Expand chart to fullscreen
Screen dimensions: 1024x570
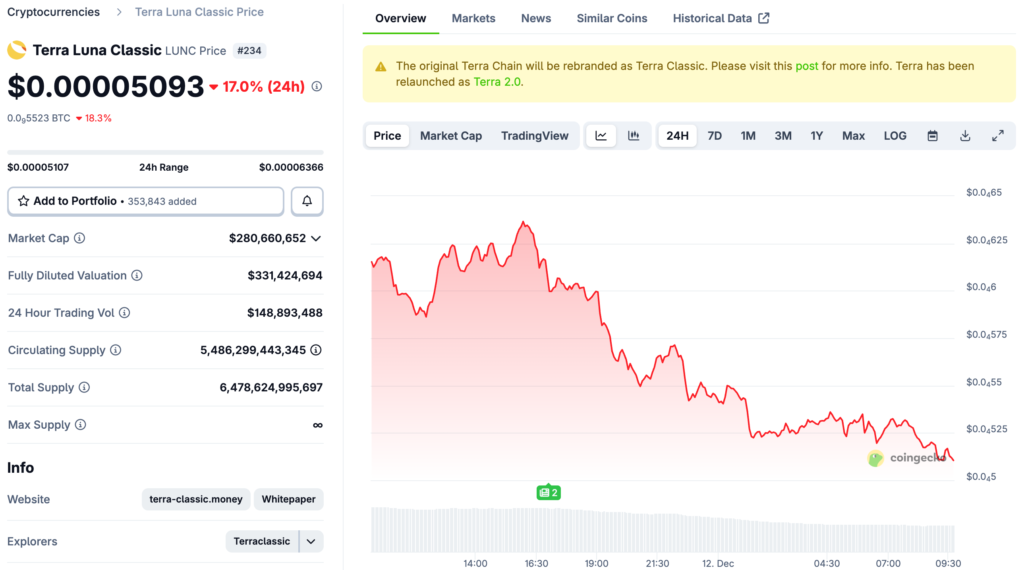click(997, 136)
